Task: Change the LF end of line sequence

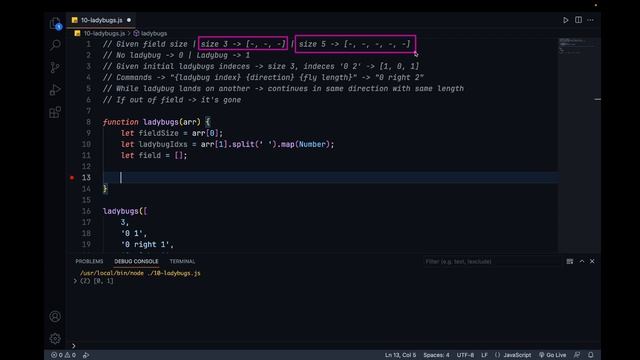Action: [x=484, y=355]
